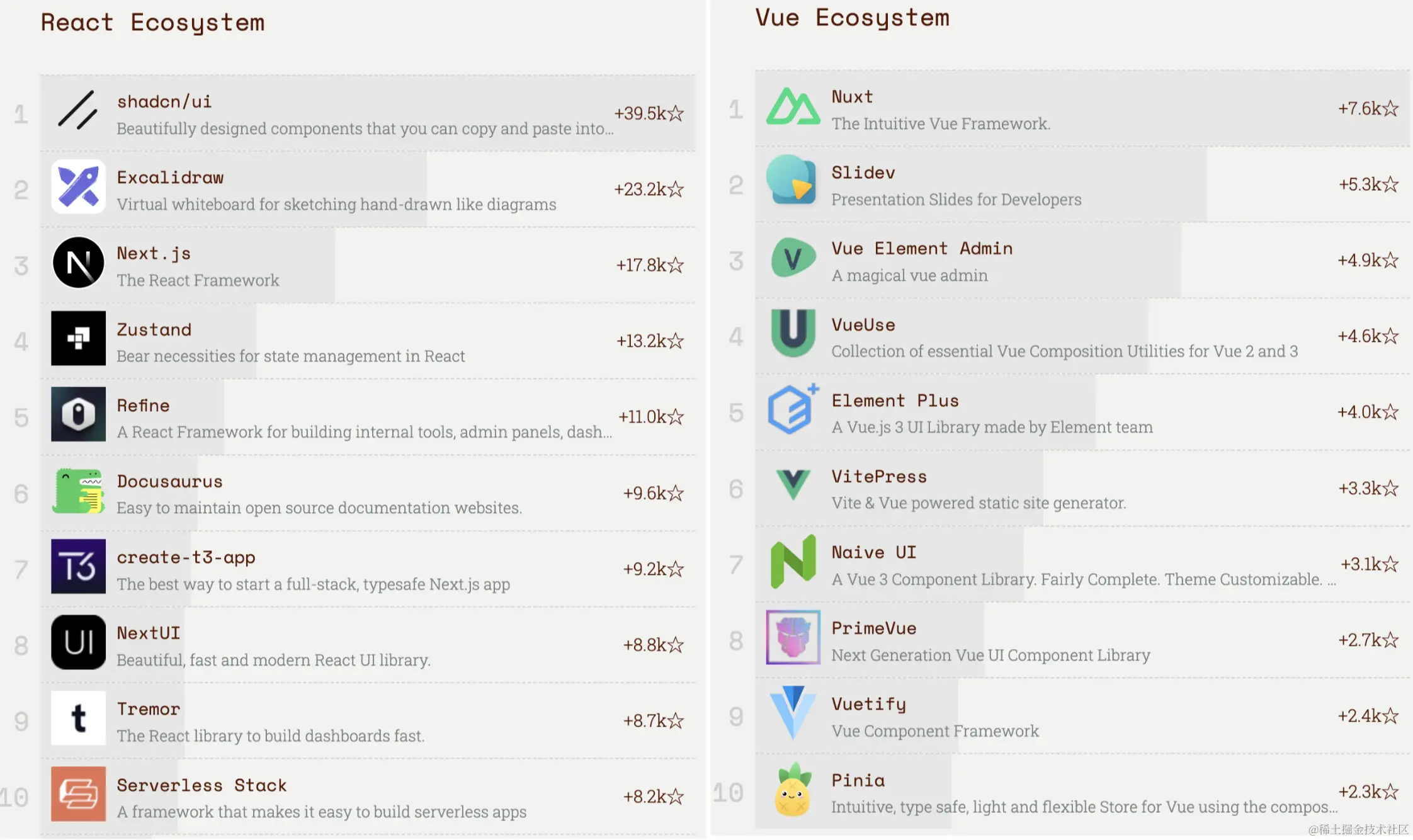Screen dimensions: 1413x840
Task: Click the PrimeVue logo thumbnail
Action: (x=793, y=637)
